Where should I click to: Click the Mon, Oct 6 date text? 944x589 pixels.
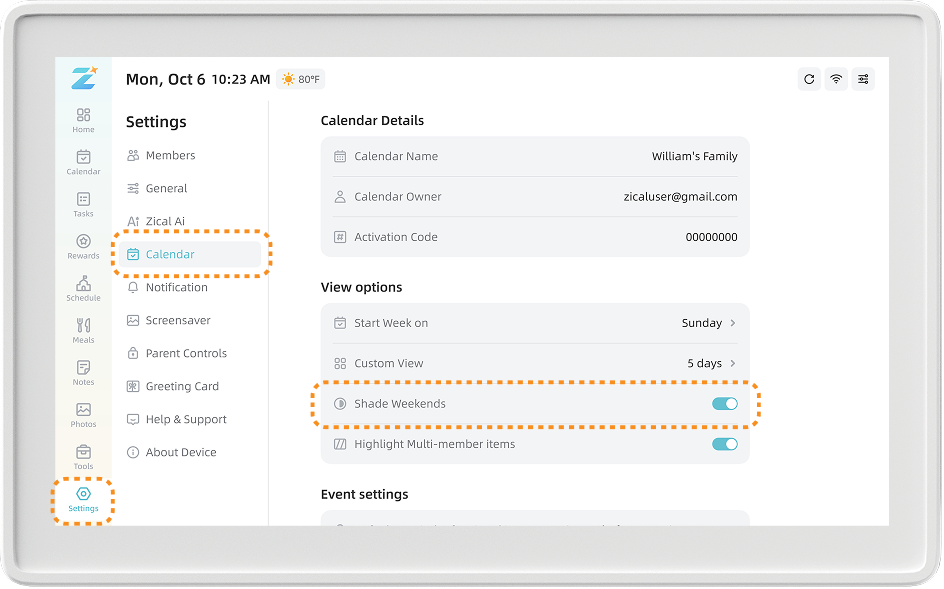(166, 79)
